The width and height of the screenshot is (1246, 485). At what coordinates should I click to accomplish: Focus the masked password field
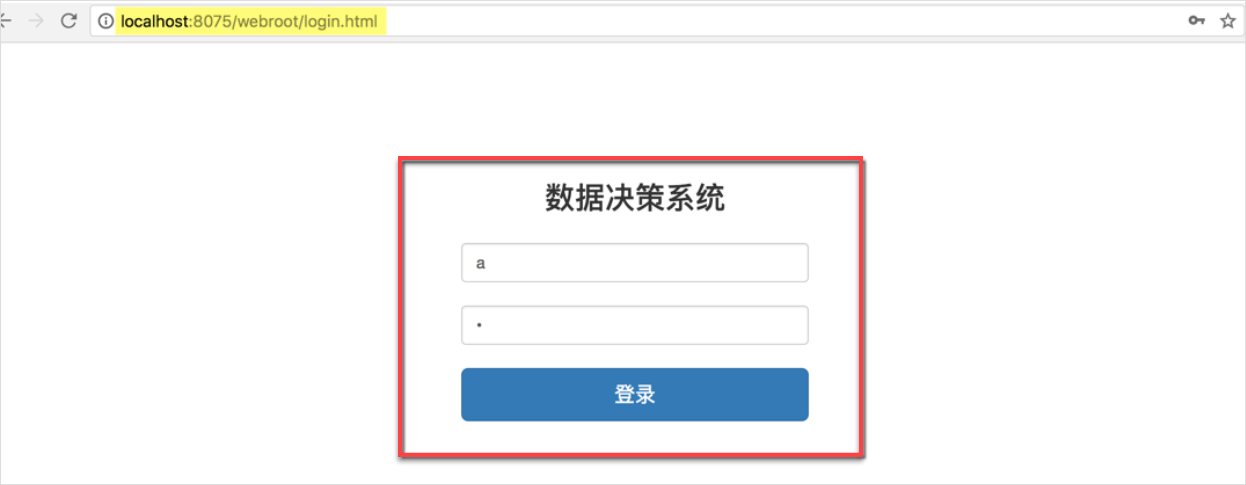click(x=635, y=325)
